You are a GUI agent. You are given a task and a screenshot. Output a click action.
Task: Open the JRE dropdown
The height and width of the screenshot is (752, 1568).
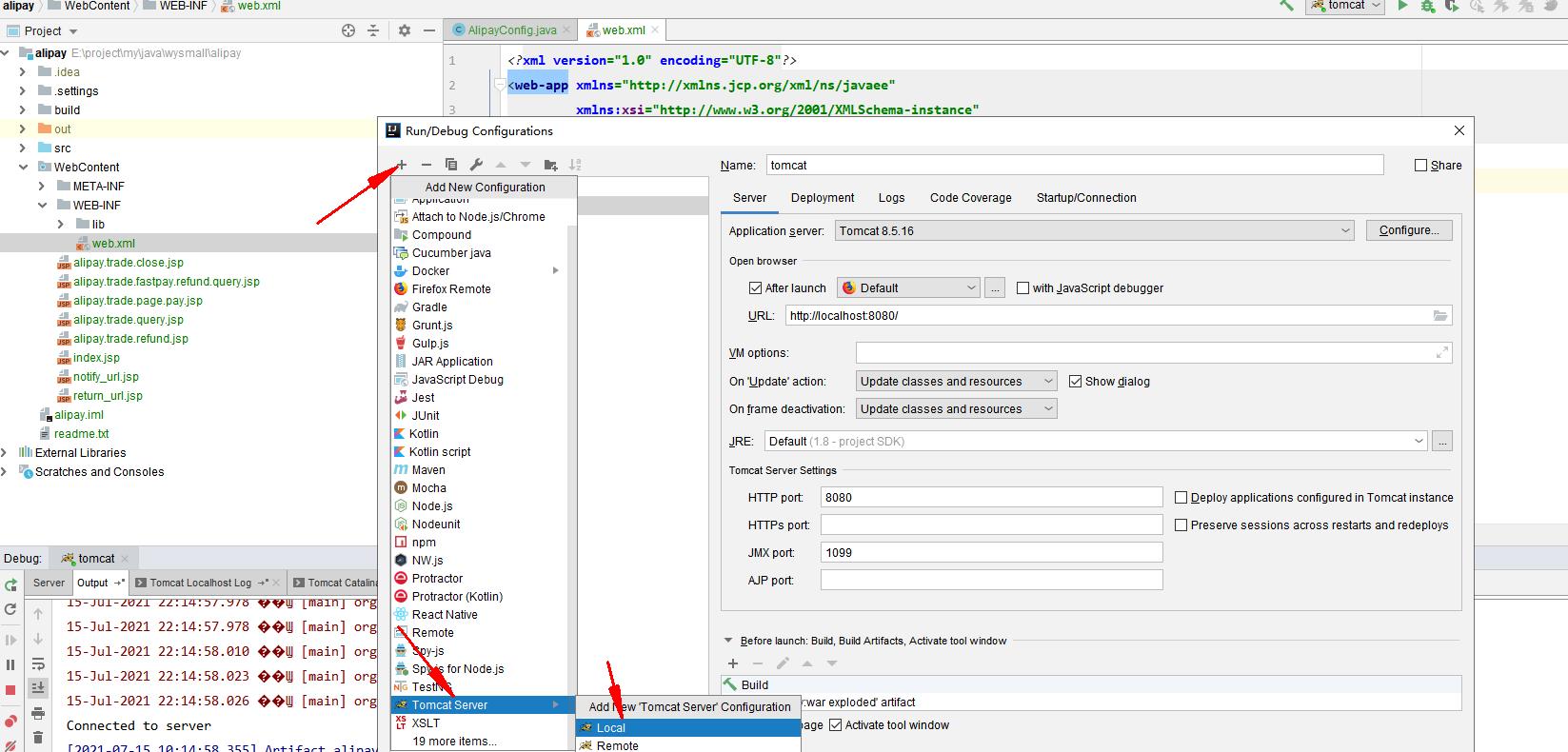point(1096,441)
